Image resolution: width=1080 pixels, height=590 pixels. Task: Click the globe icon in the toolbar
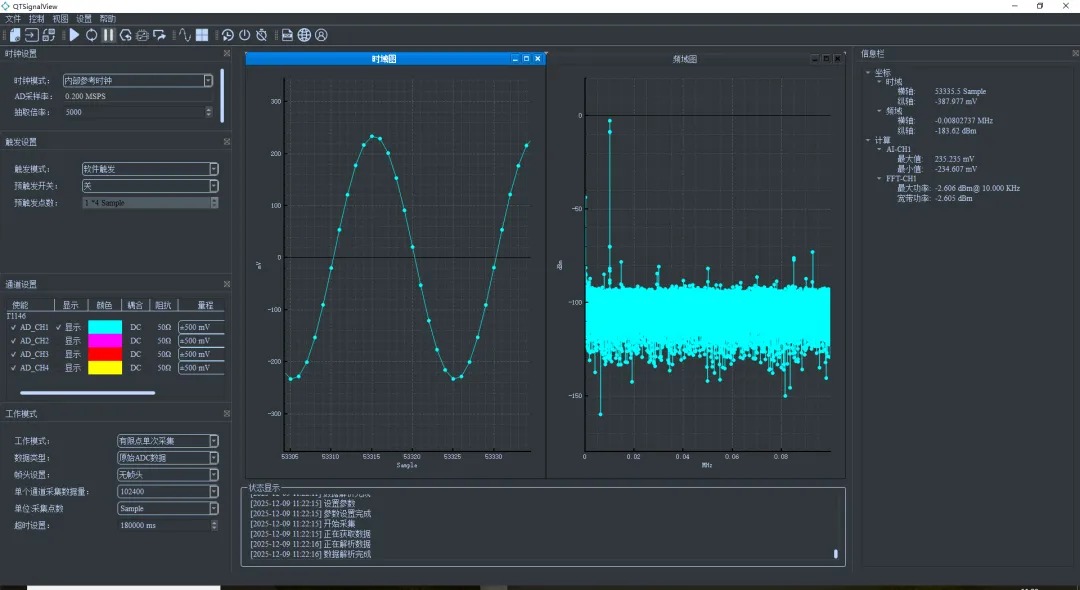coord(304,35)
